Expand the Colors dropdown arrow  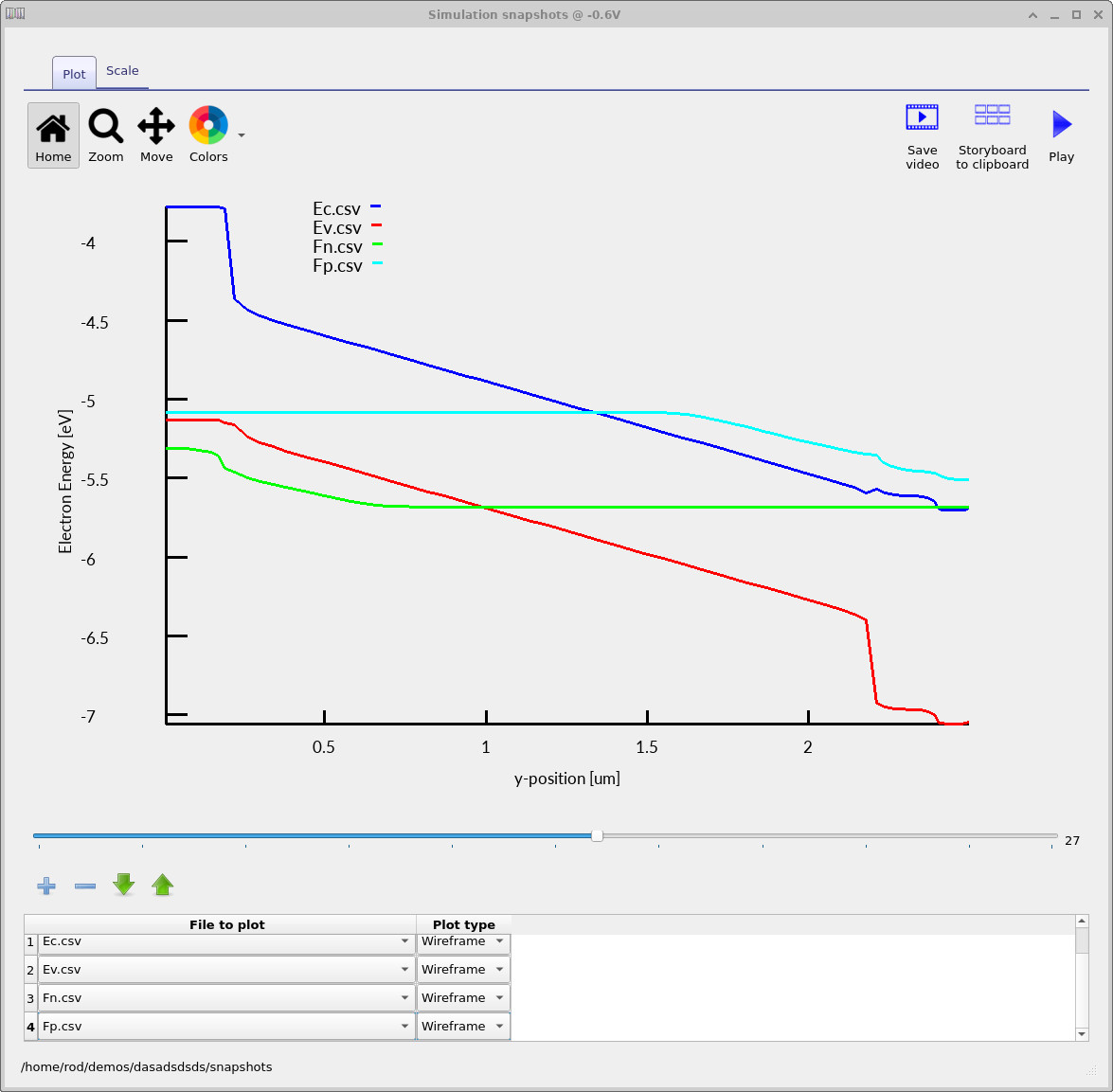click(x=242, y=134)
